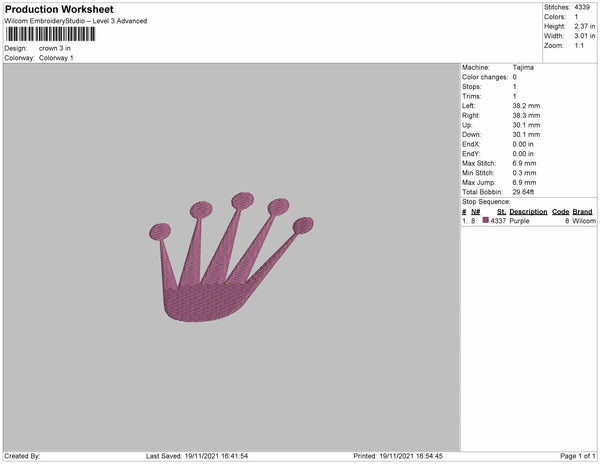The height and width of the screenshot is (464, 600).
Task: Click the Left value 38.2 mm
Action: (526, 106)
